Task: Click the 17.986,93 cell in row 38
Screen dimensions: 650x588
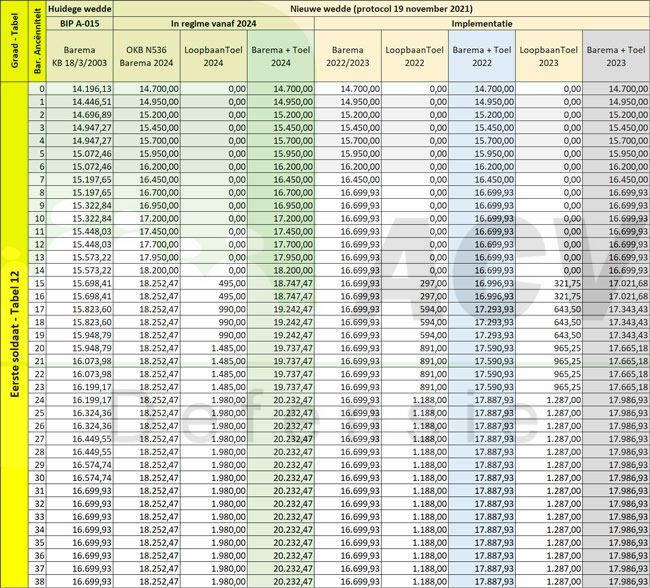Action: [x=616, y=581]
